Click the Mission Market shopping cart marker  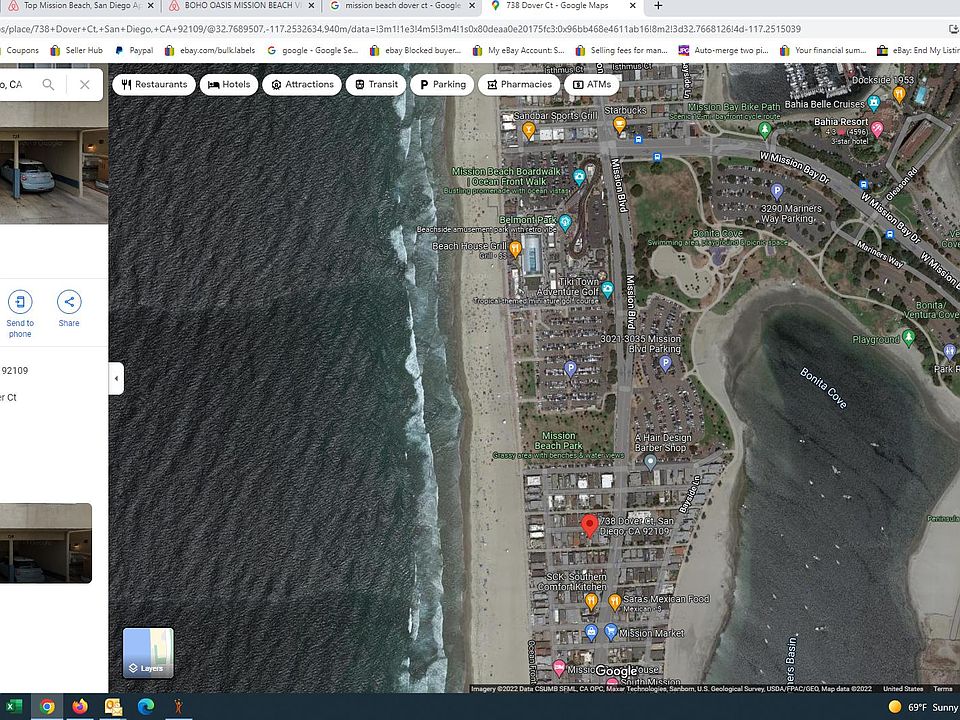(x=610, y=630)
